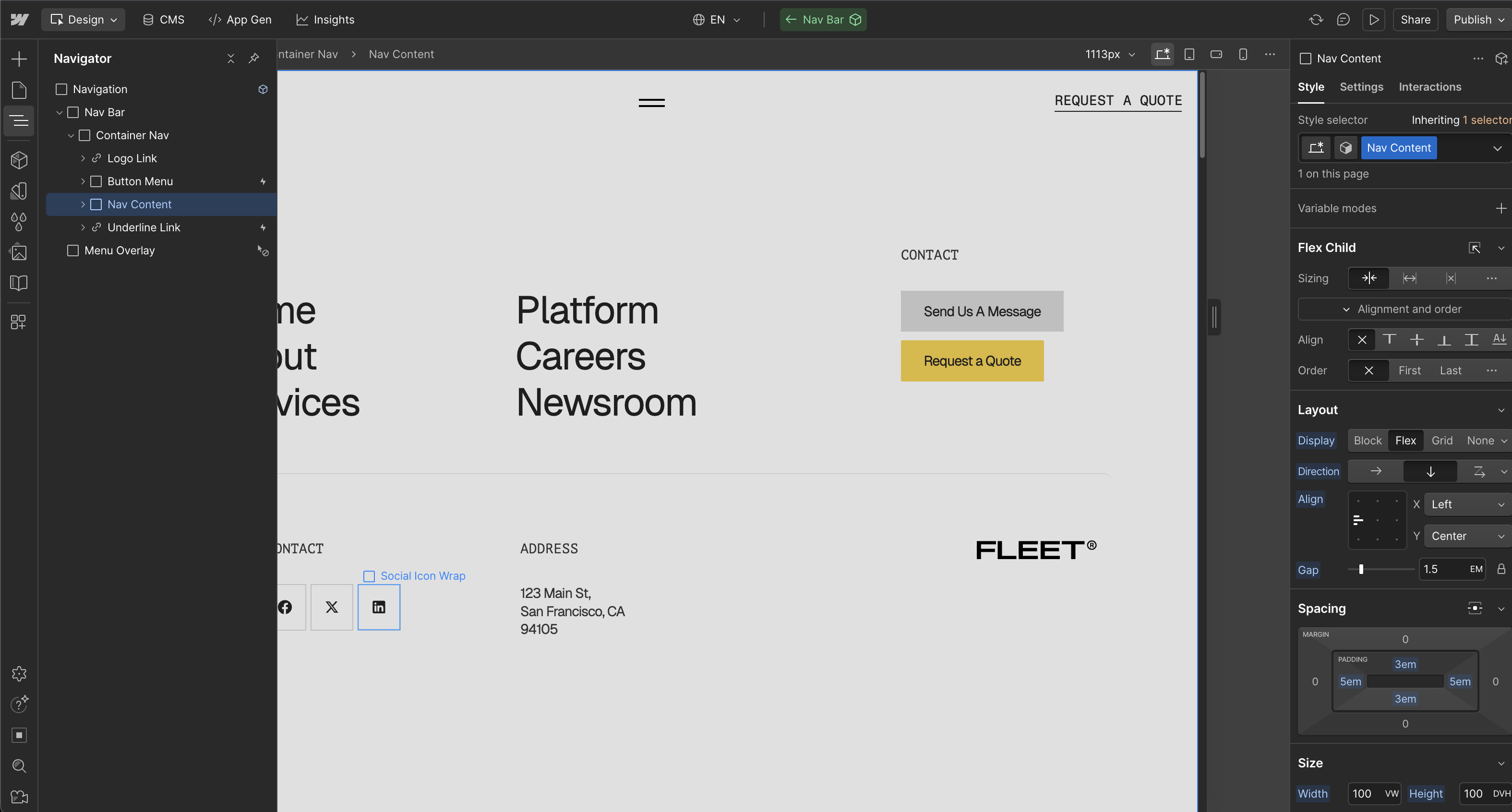Switch to the Interactions tab
Image resolution: width=1512 pixels, height=812 pixels.
point(1430,87)
